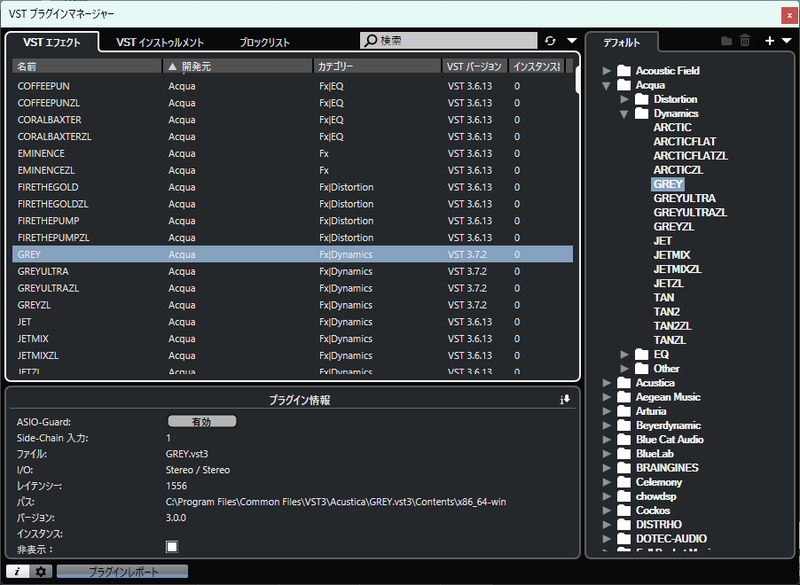Click the GREY.vst3 file name value
The height and width of the screenshot is (585, 800).
tap(187, 454)
